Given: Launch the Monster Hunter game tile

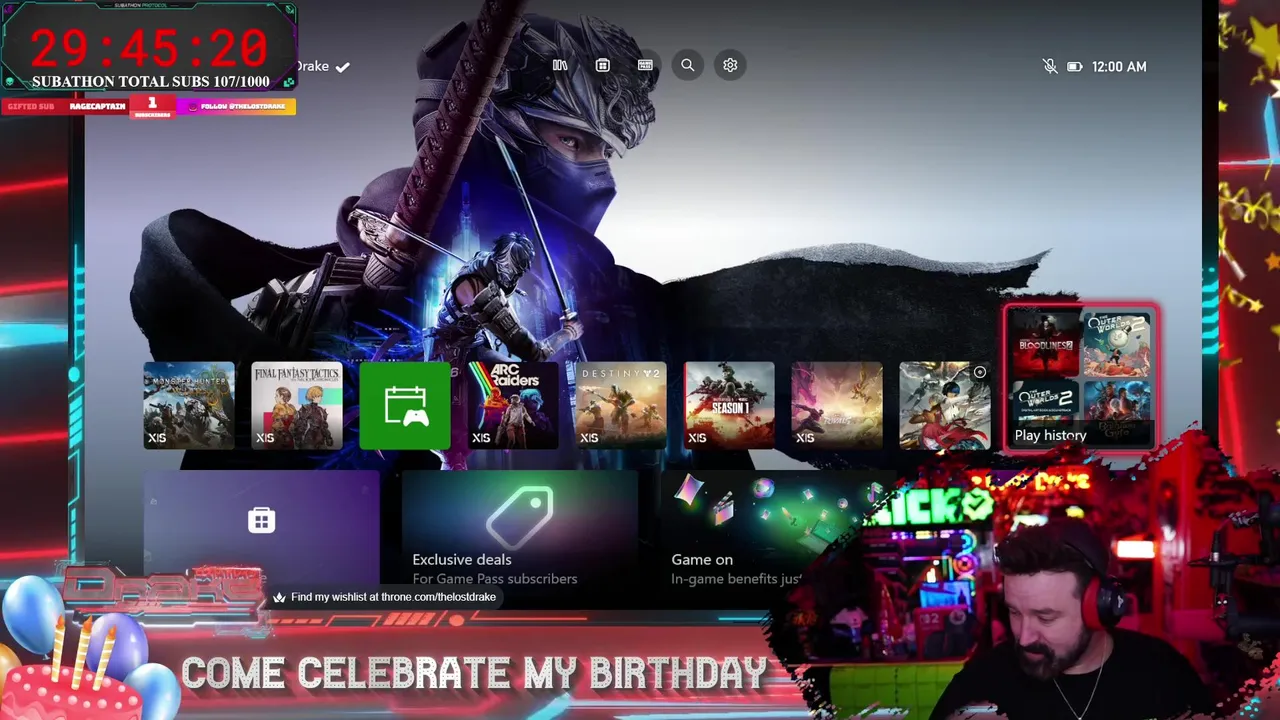Looking at the screenshot, I should 189,406.
